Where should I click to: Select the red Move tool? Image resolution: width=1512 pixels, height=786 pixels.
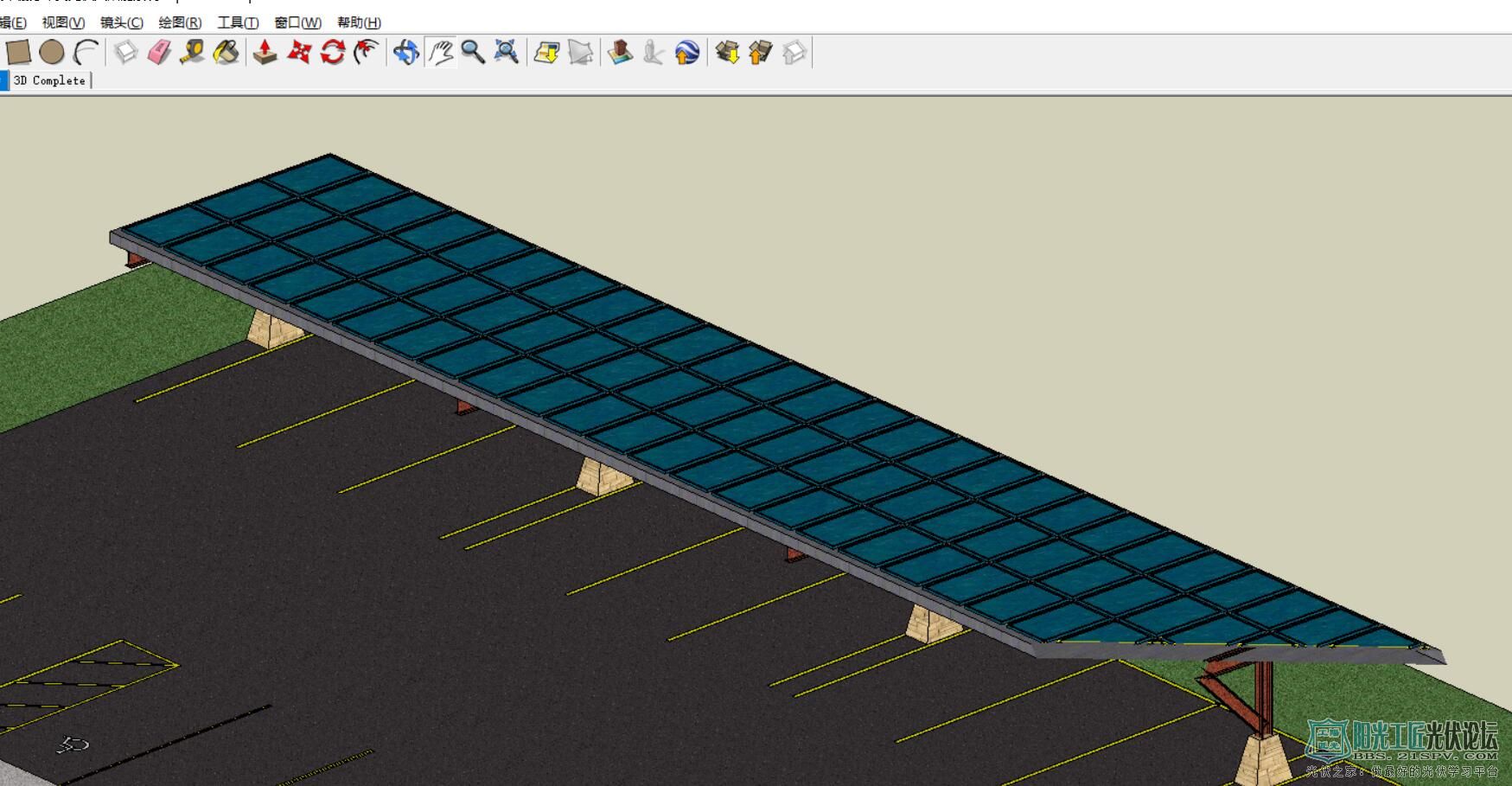299,53
